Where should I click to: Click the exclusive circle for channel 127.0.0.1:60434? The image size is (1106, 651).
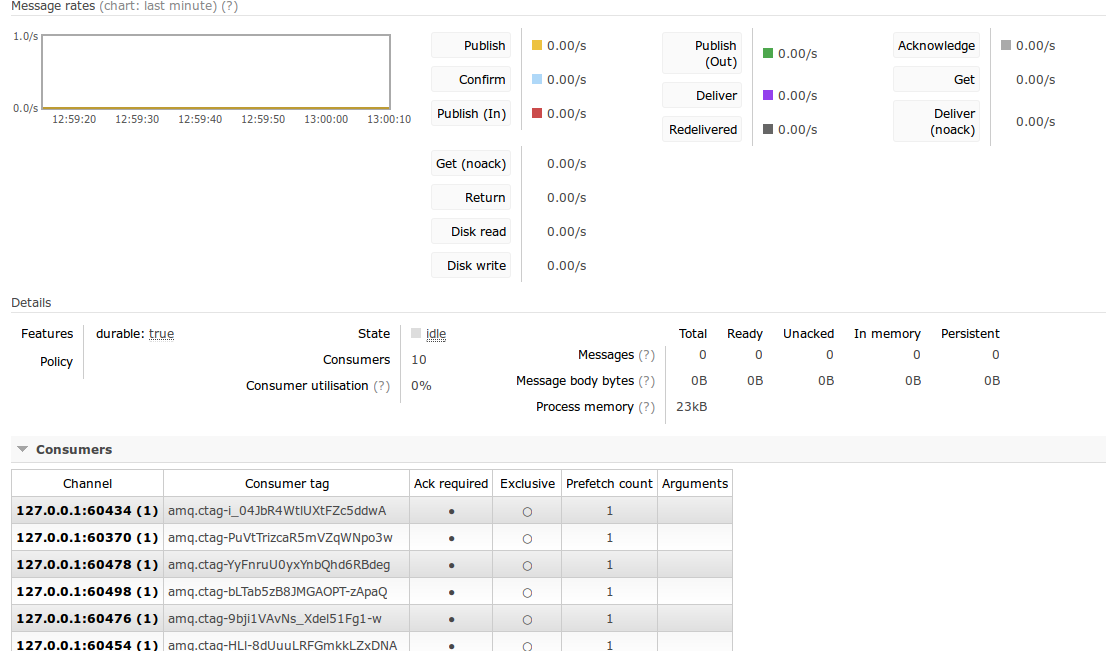[x=527, y=512]
